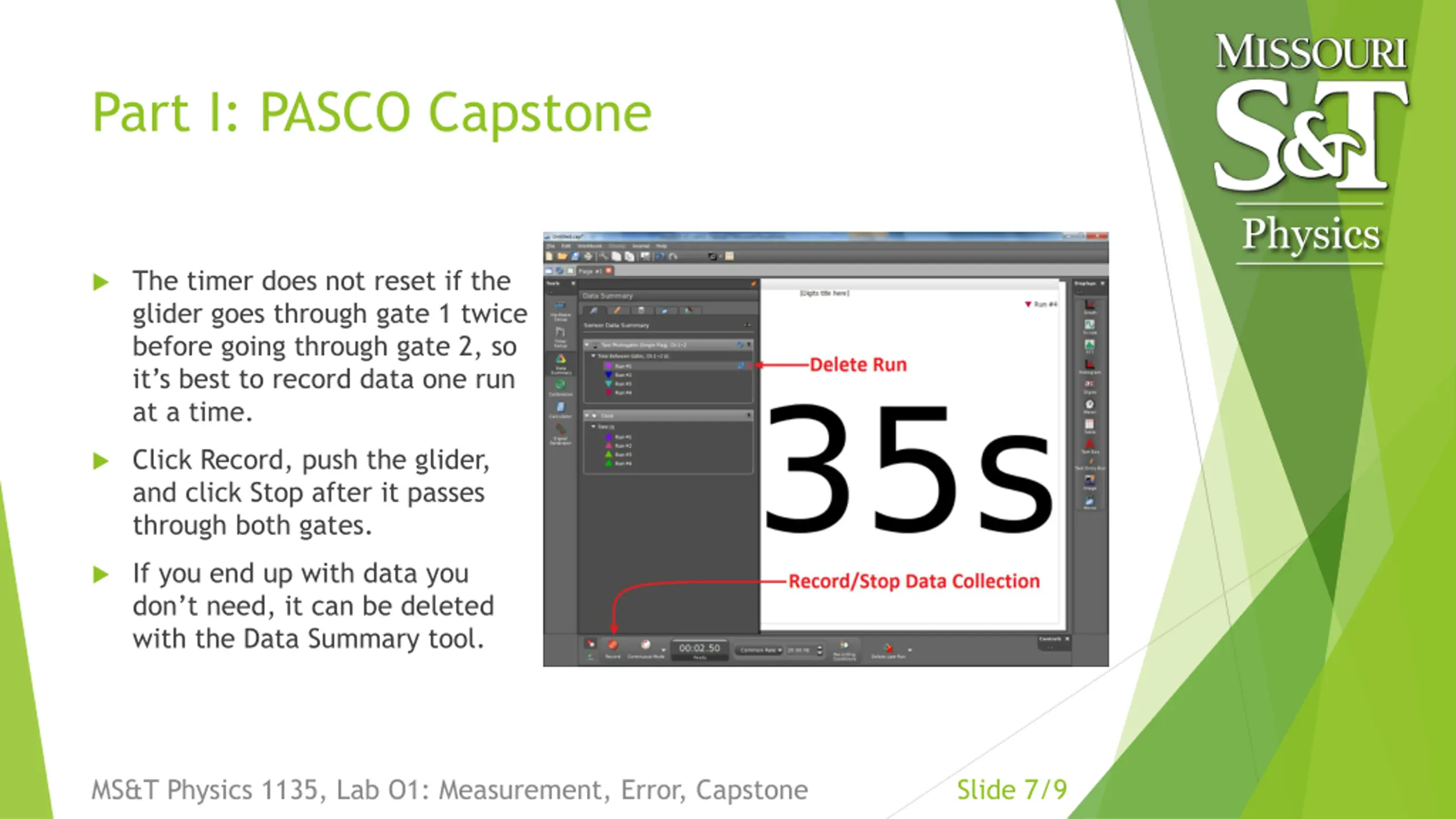This screenshot has width=1456, height=819.
Task: Open the Delete Last Run dropdown arrow
Action: (909, 650)
